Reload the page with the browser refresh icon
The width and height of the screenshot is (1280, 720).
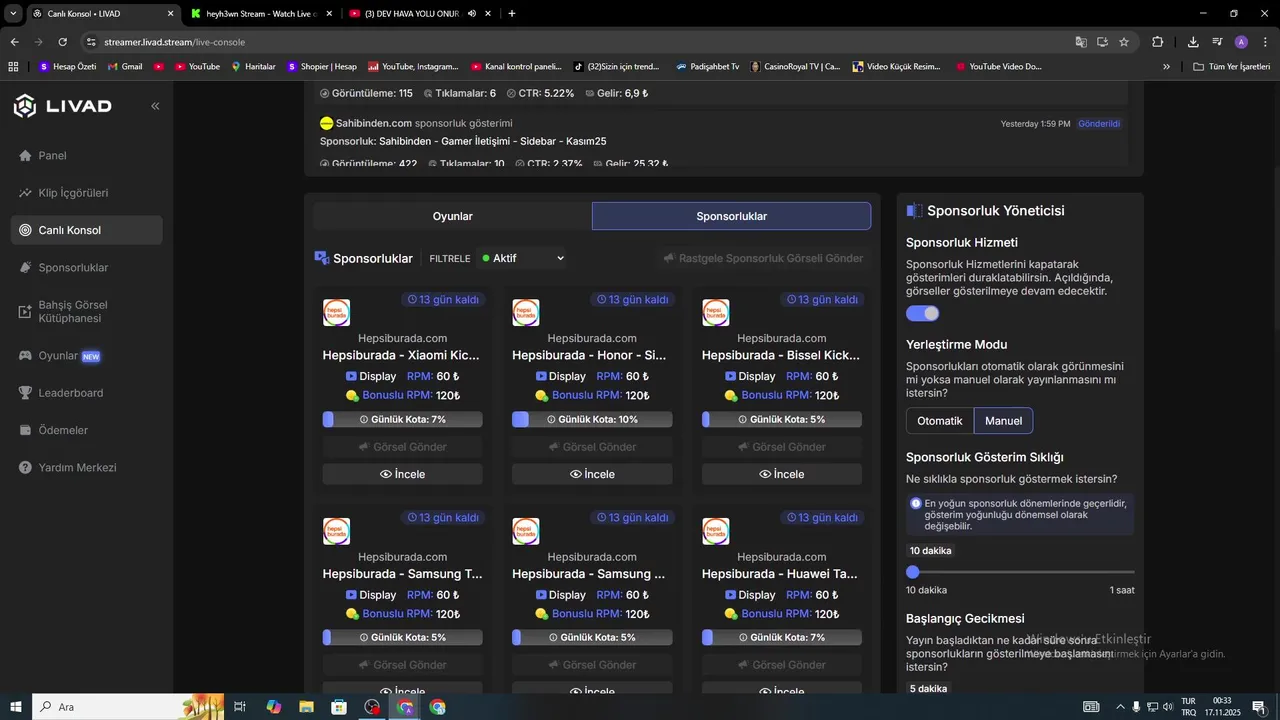[x=62, y=42]
